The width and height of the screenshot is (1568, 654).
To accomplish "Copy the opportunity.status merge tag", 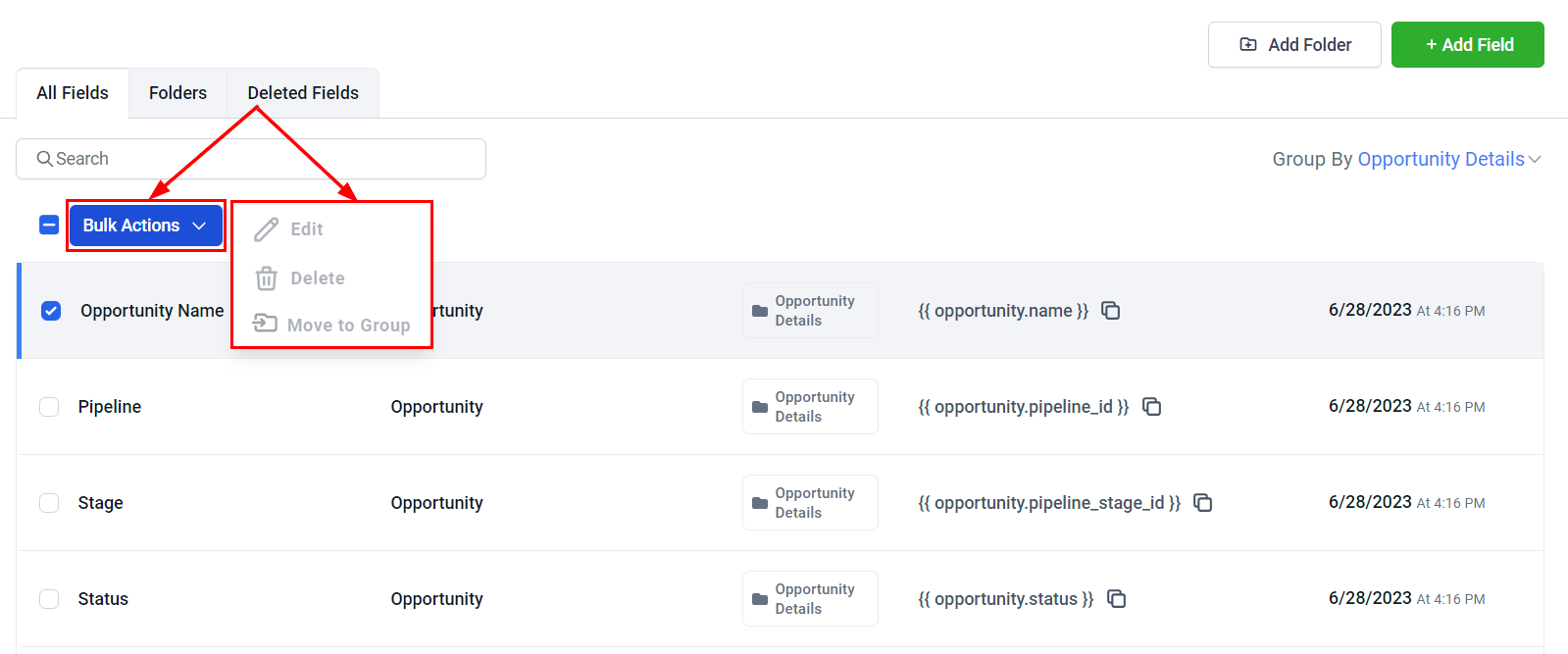I will [1117, 599].
